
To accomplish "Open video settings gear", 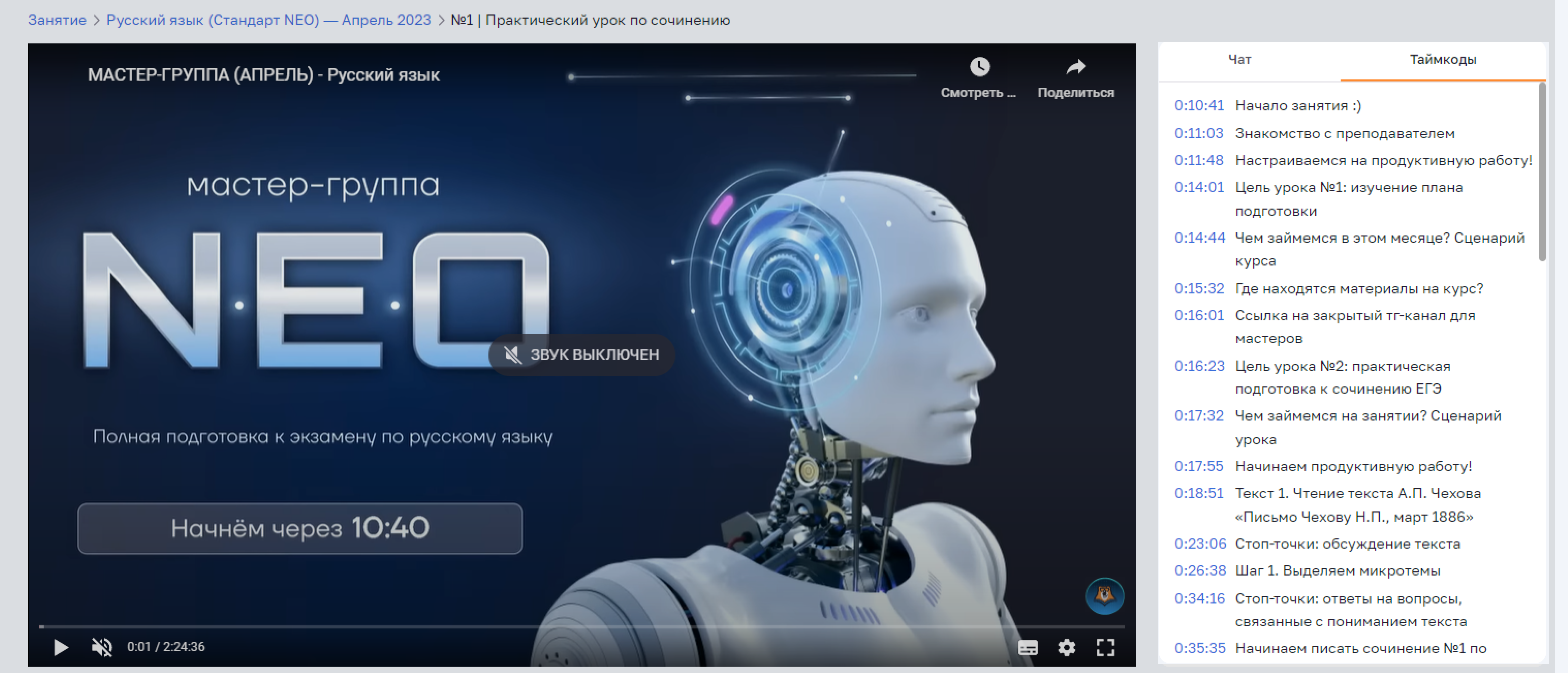I will (x=1066, y=647).
